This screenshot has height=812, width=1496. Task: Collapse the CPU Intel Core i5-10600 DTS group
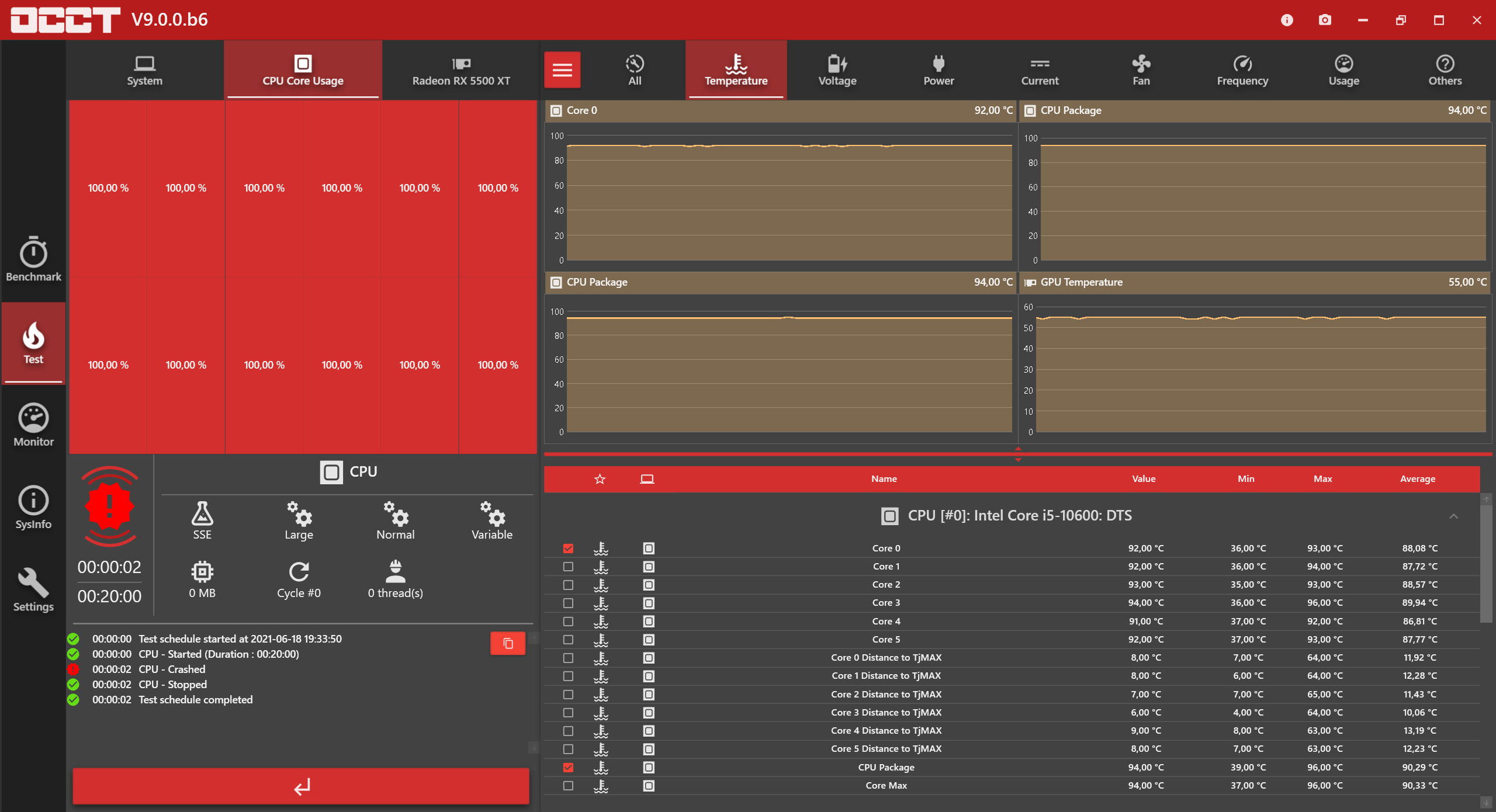click(1453, 516)
